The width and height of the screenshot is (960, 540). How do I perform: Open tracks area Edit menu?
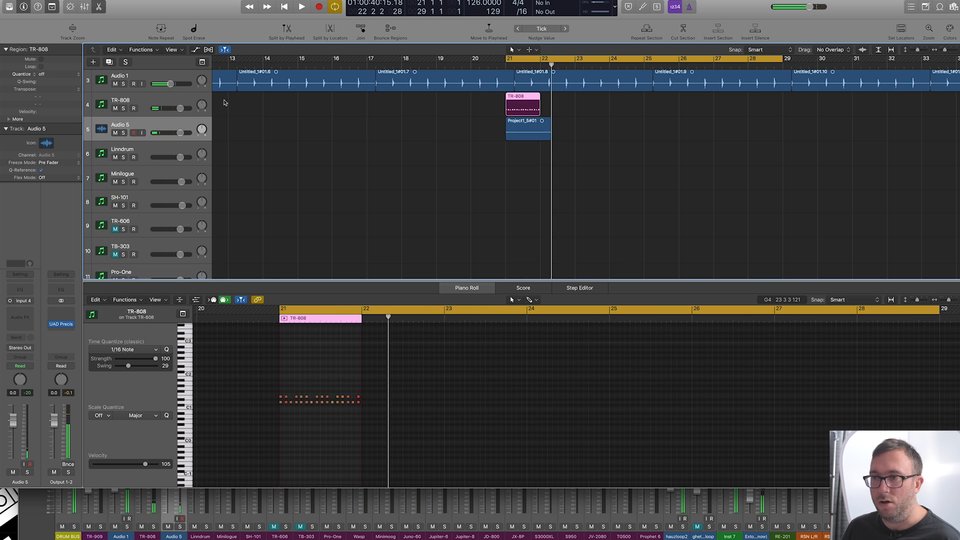click(114, 50)
